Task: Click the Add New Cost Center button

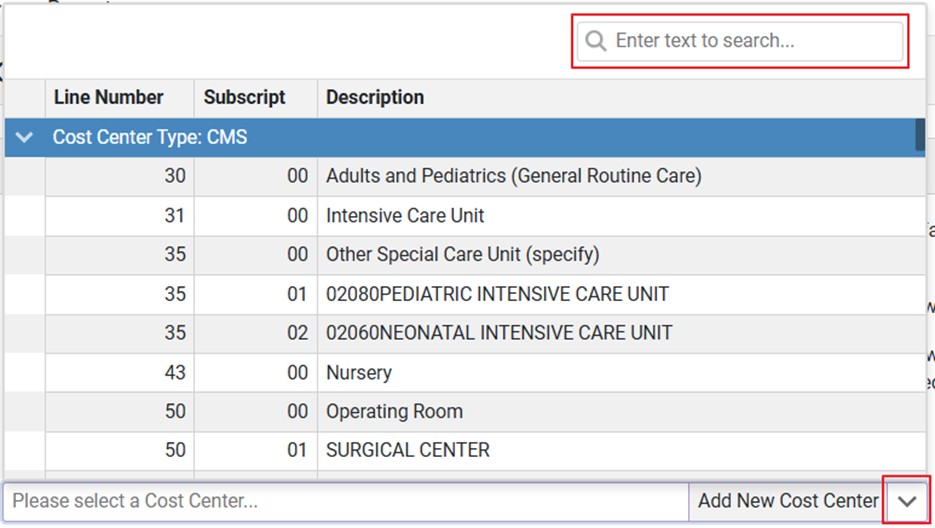Action: click(787, 501)
